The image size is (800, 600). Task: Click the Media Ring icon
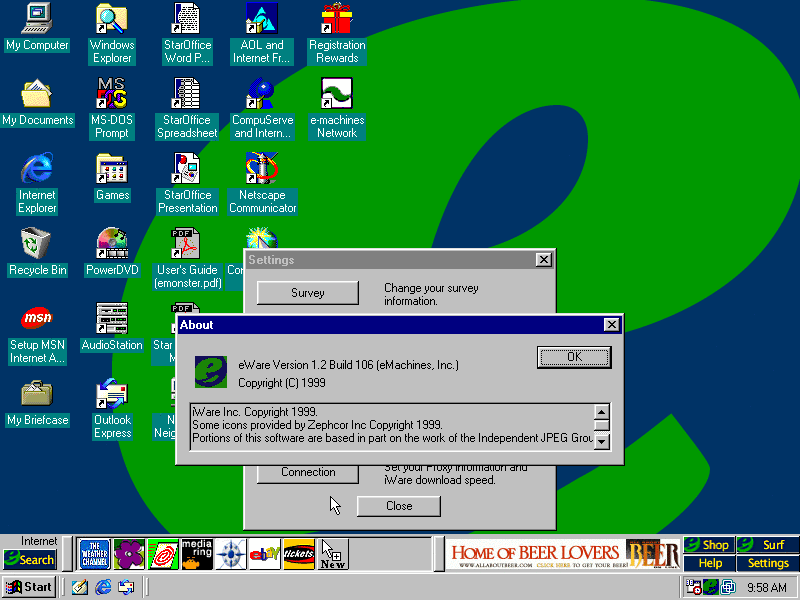(x=197, y=554)
